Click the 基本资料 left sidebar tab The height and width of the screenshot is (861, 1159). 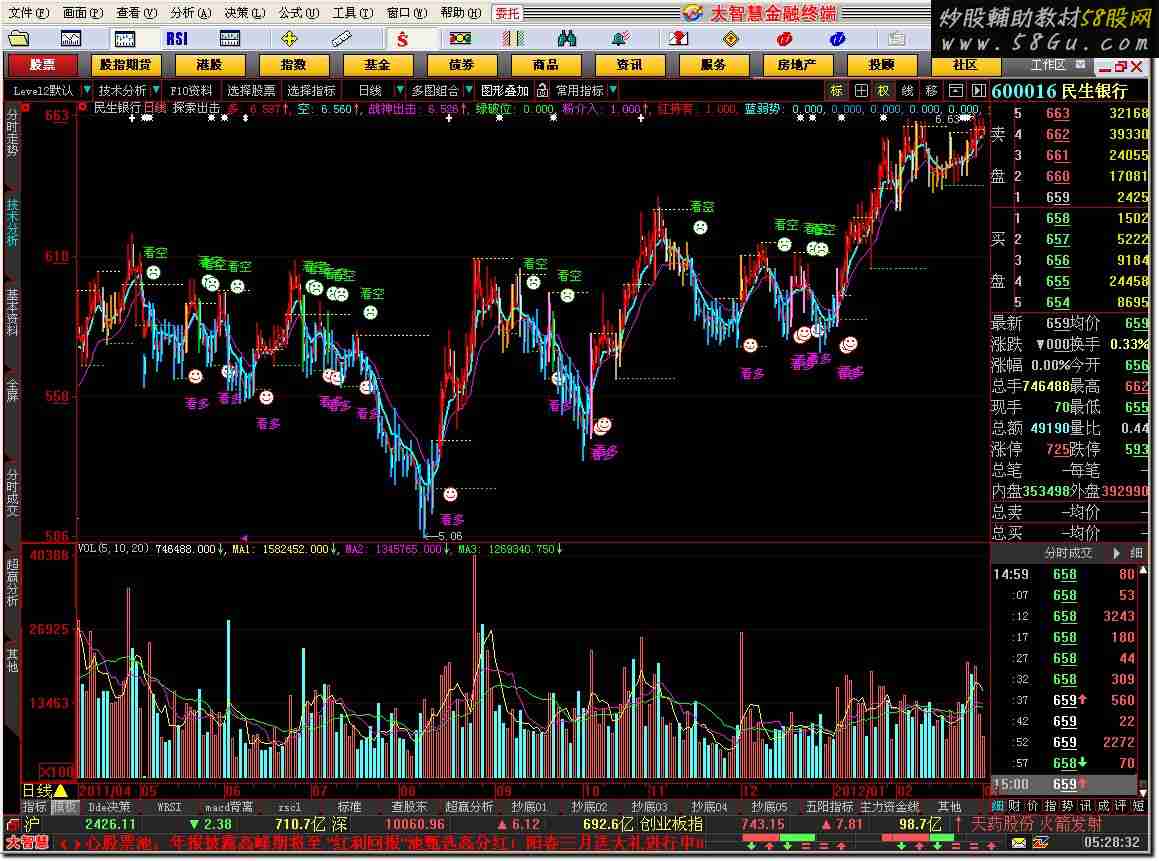[x=12, y=313]
